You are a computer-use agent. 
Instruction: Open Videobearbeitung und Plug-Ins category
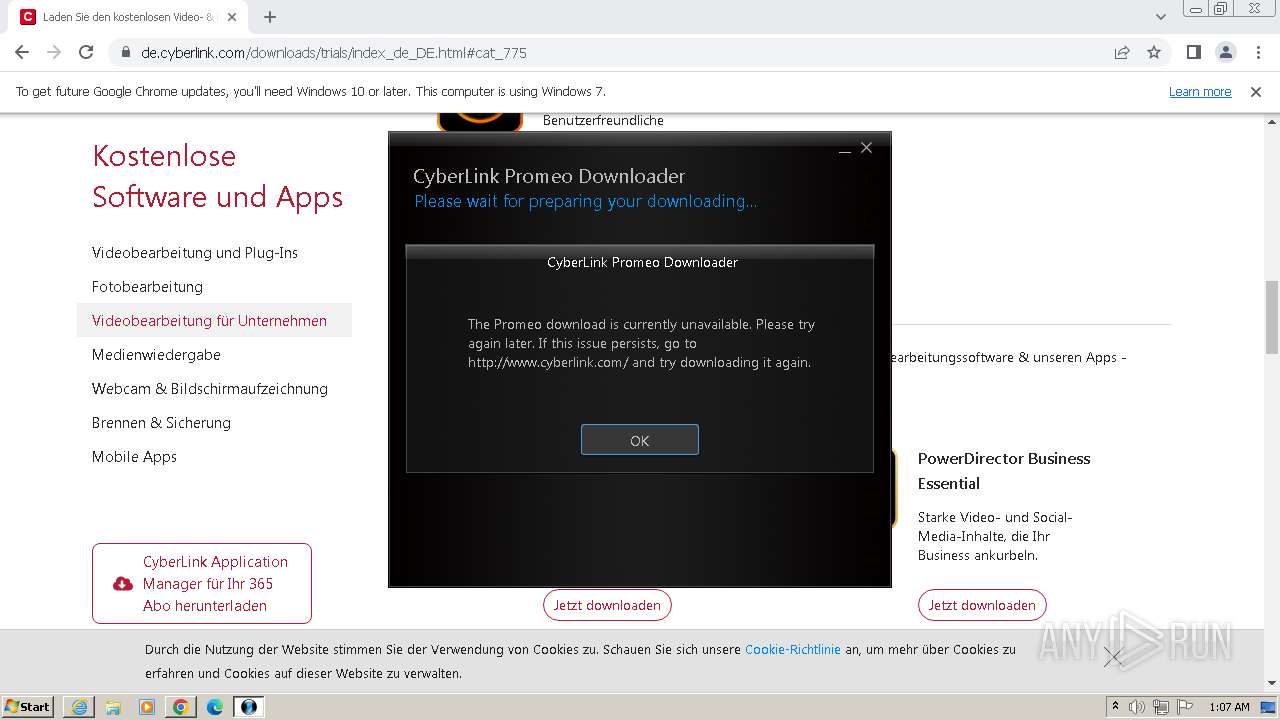pos(195,253)
